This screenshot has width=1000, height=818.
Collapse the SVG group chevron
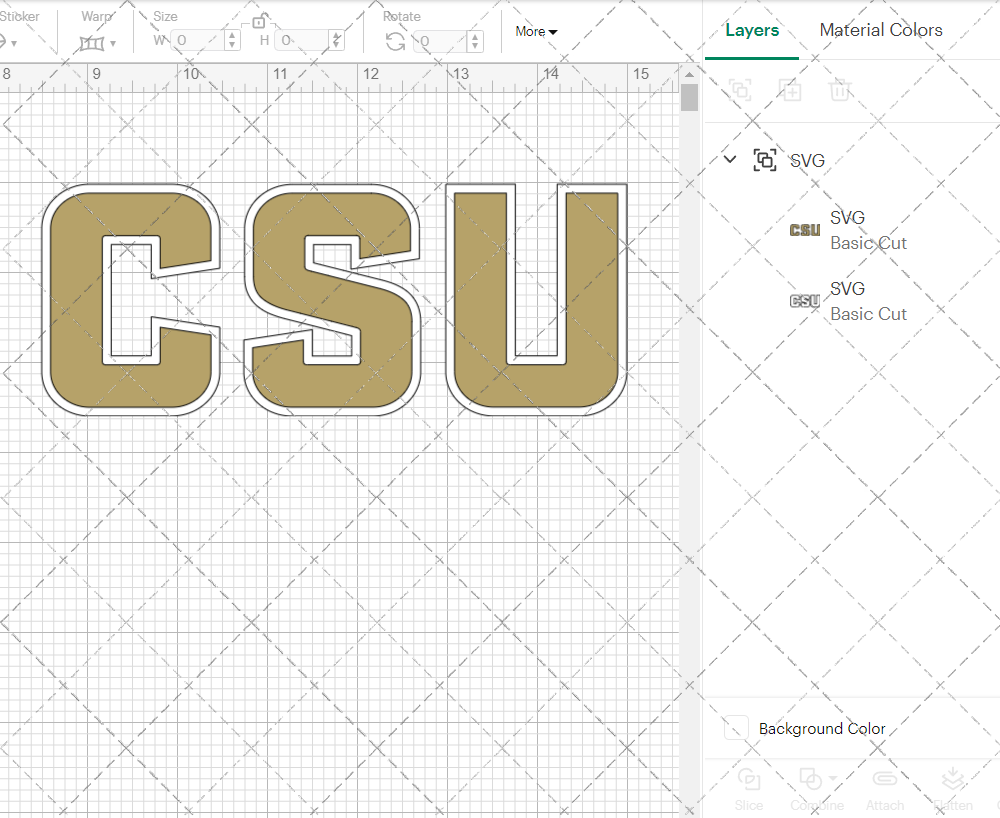(x=730, y=159)
